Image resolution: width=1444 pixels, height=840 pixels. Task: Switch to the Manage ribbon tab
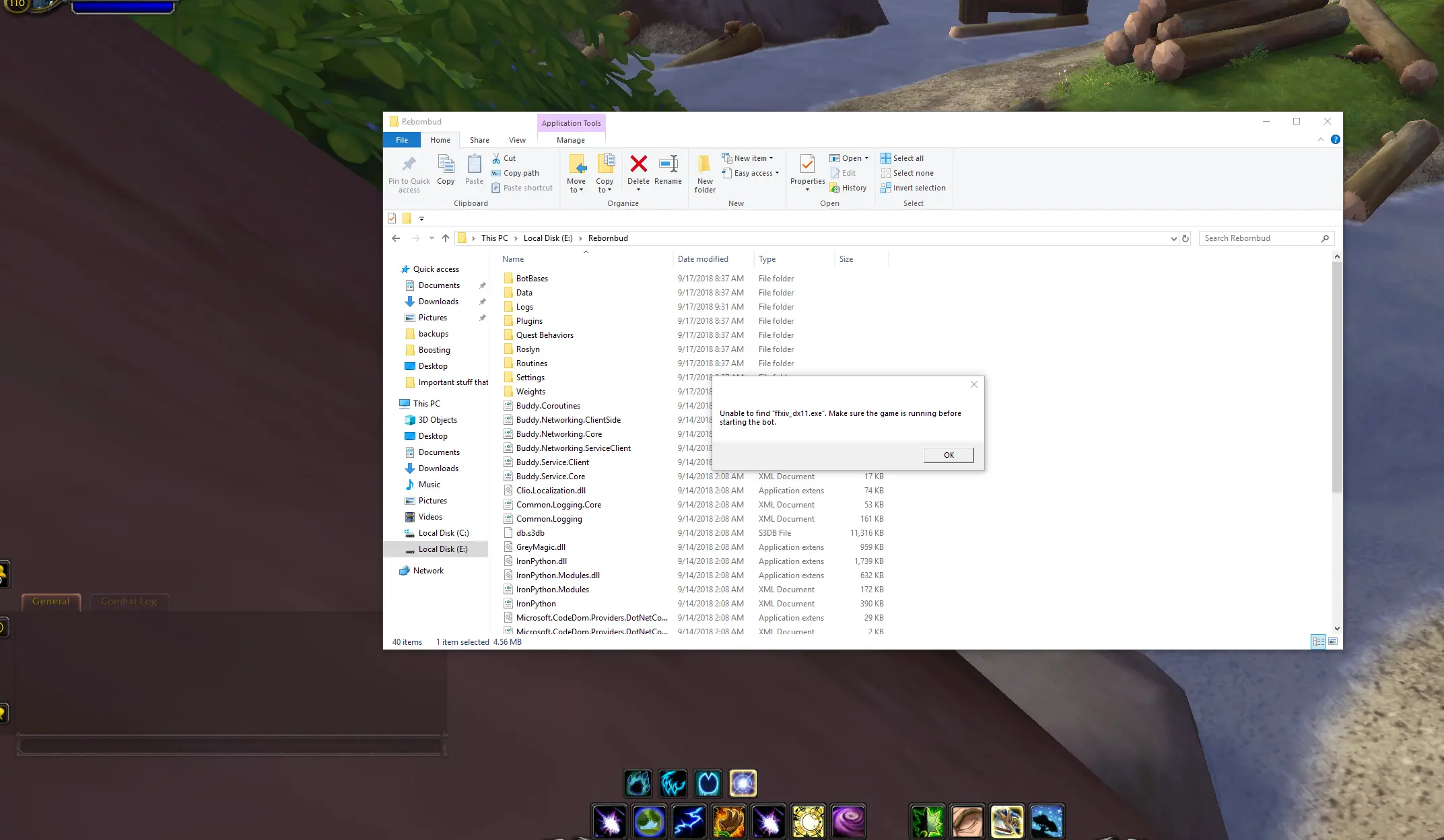point(570,140)
